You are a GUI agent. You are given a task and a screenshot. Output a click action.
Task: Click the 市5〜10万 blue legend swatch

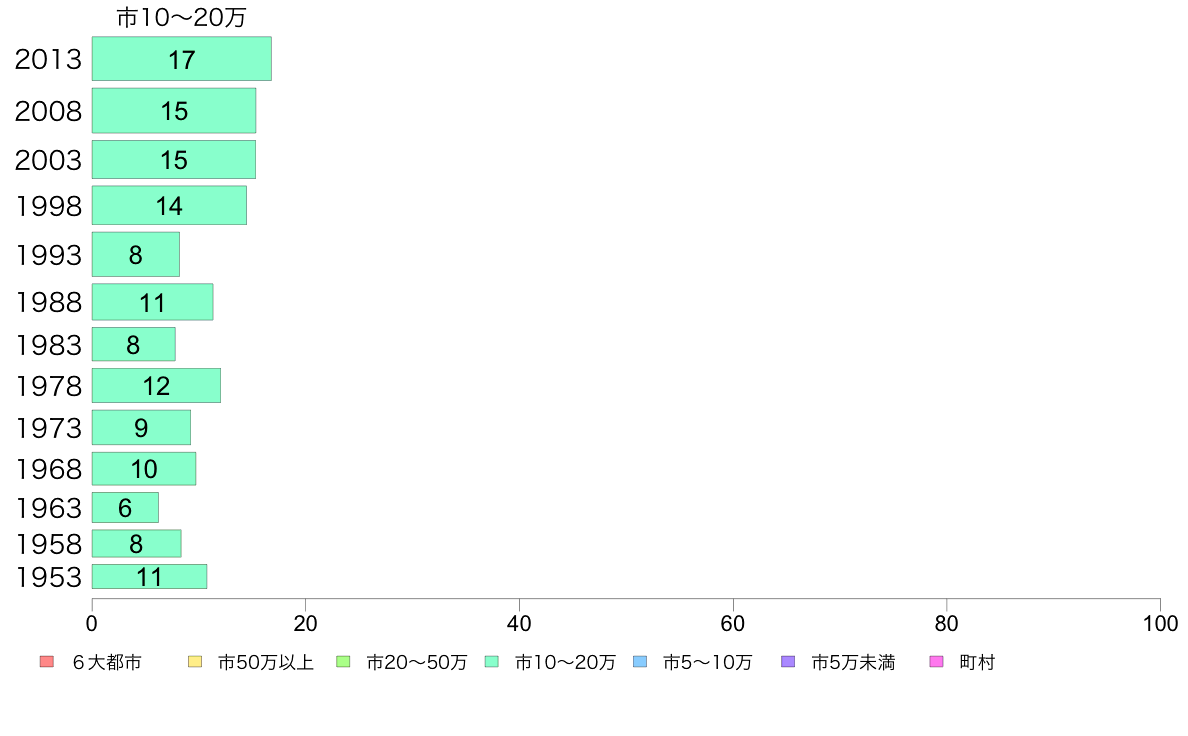(640, 662)
